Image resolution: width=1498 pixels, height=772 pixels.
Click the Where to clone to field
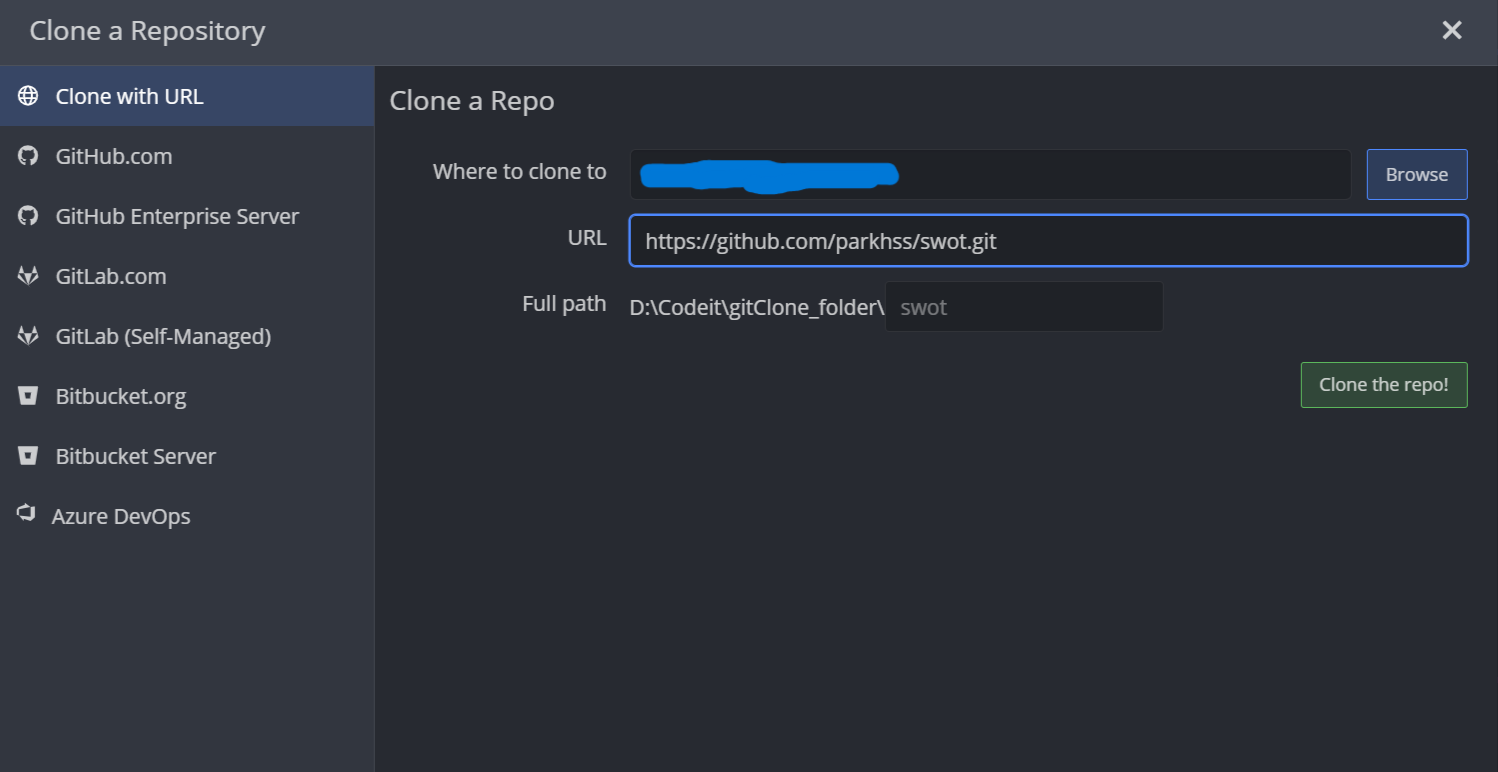click(990, 174)
